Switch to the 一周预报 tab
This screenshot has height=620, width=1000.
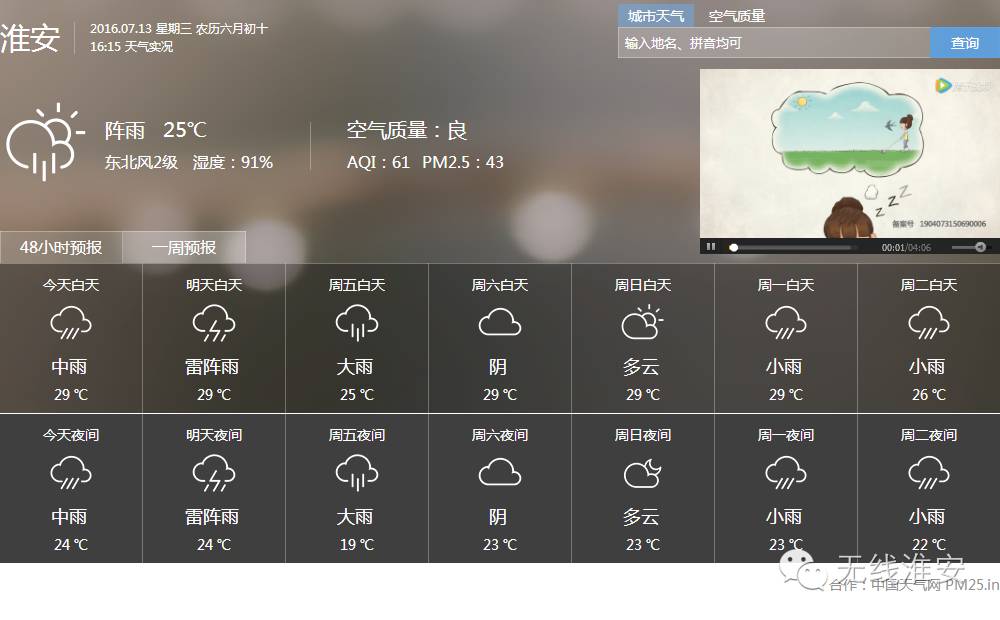click(183, 247)
